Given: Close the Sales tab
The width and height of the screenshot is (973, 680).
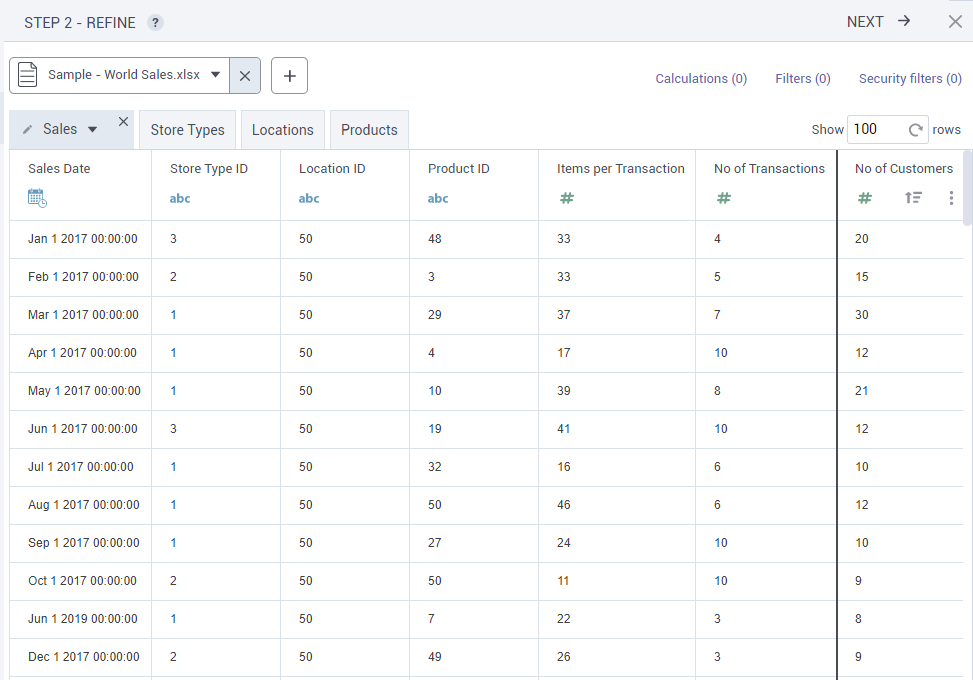Looking at the screenshot, I should click(x=123, y=122).
